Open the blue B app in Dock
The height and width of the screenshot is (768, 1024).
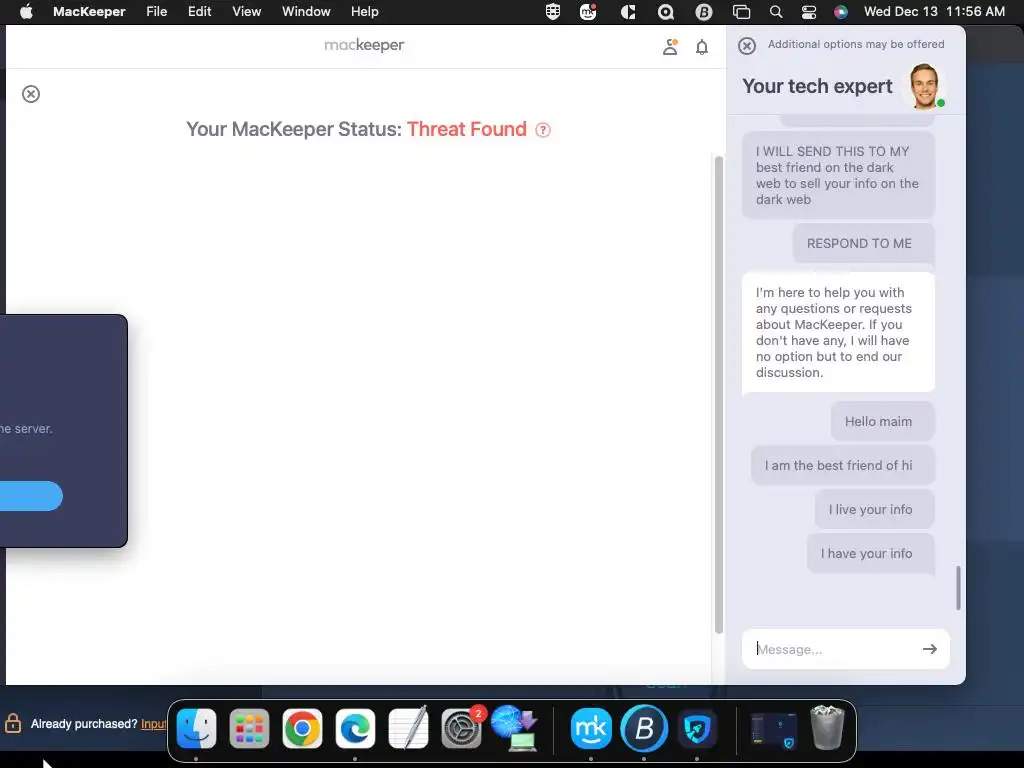[644, 728]
